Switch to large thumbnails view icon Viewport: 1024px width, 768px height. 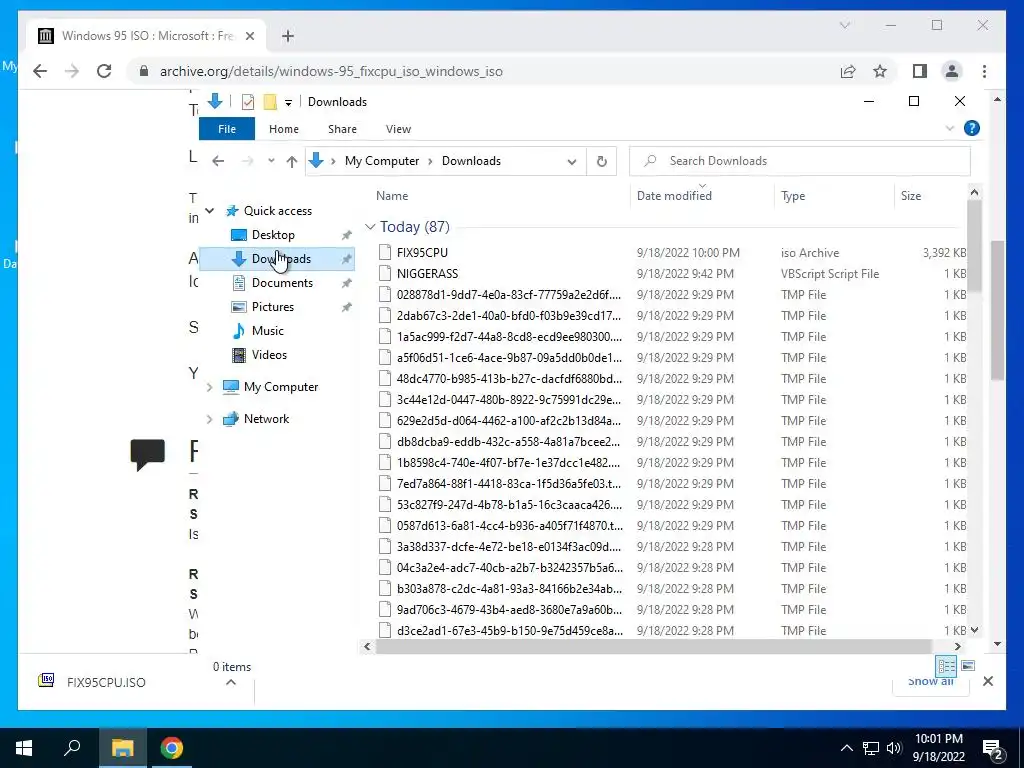(968, 665)
